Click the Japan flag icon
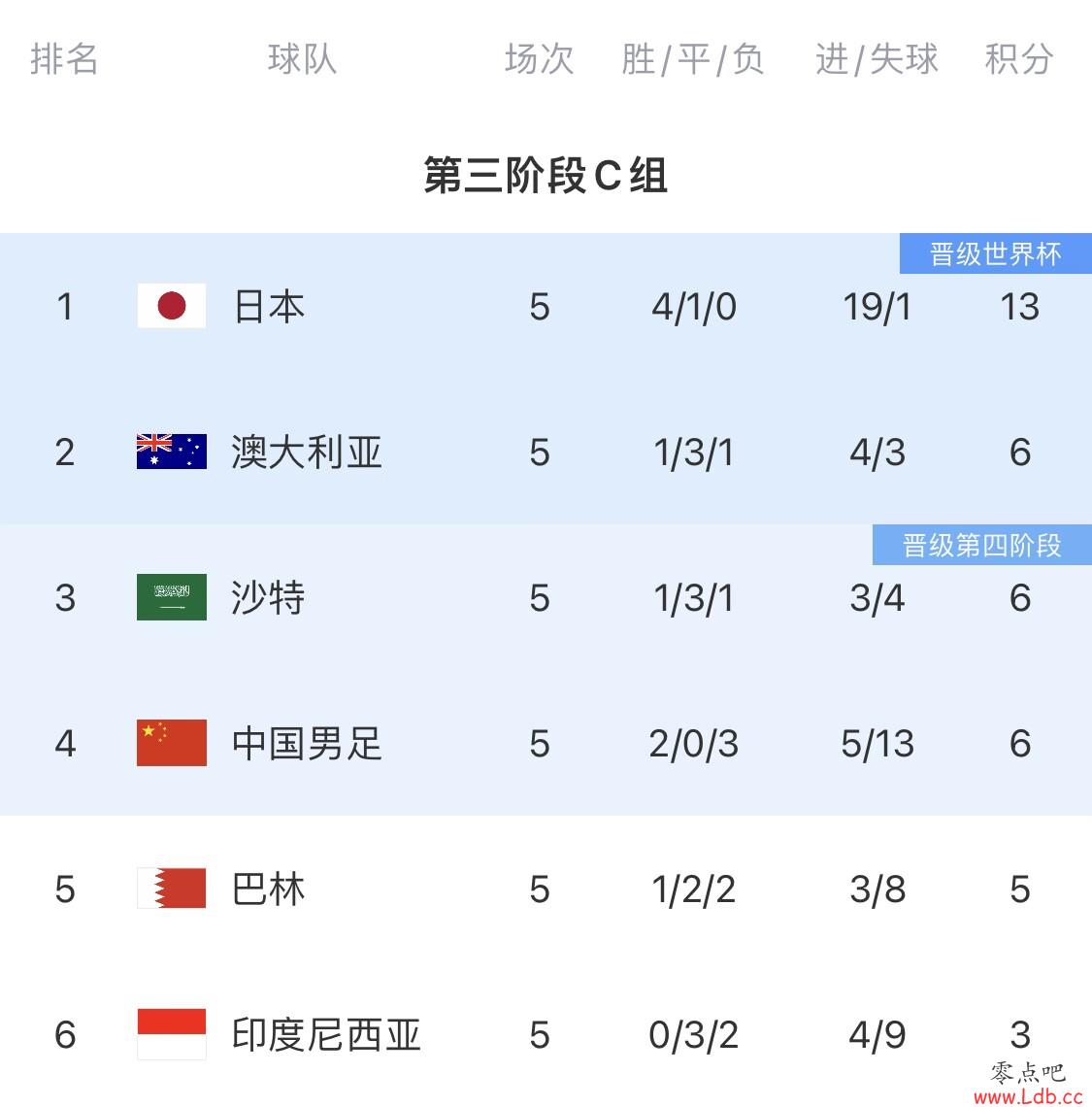 click(x=172, y=306)
